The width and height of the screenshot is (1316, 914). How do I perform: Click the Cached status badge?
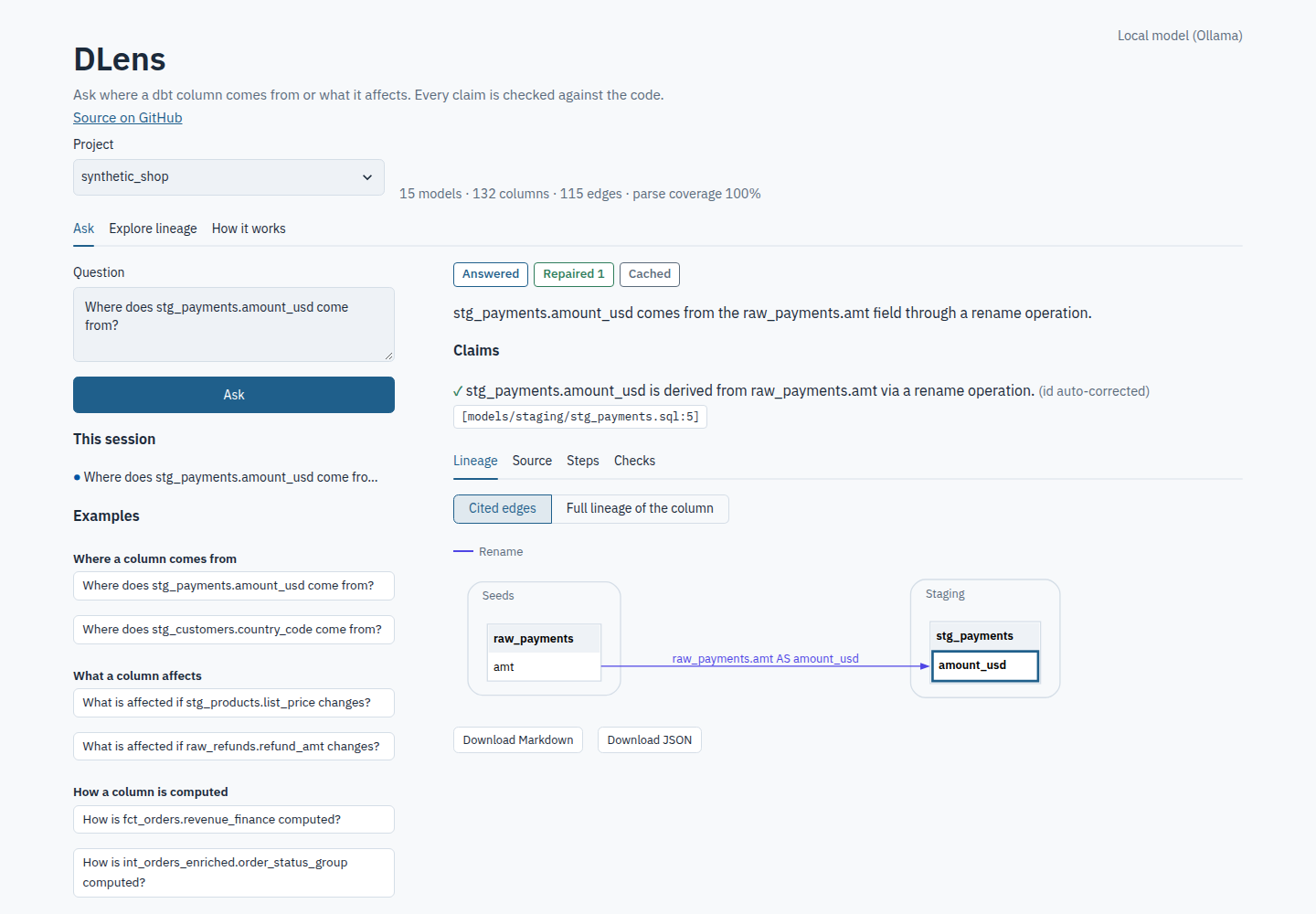point(650,274)
